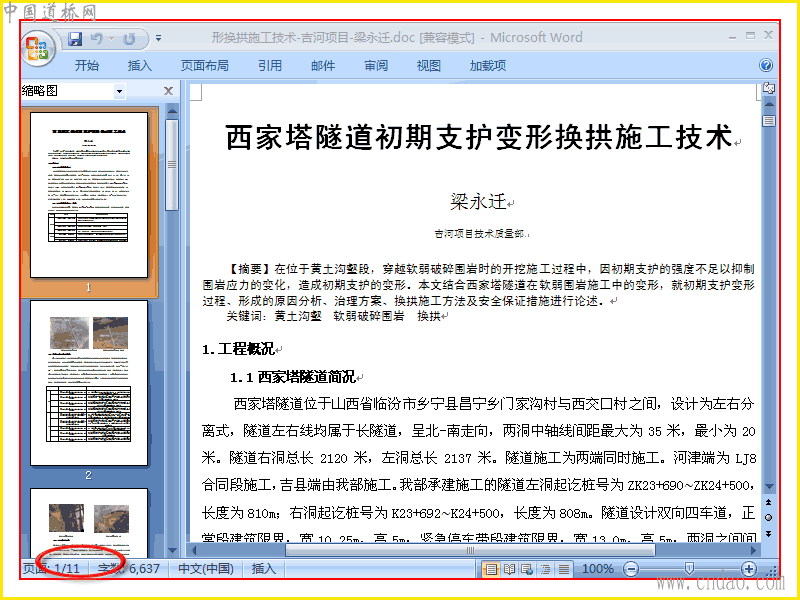Save the document with floppy icon
800x600 pixels.
pyautogui.click(x=75, y=38)
